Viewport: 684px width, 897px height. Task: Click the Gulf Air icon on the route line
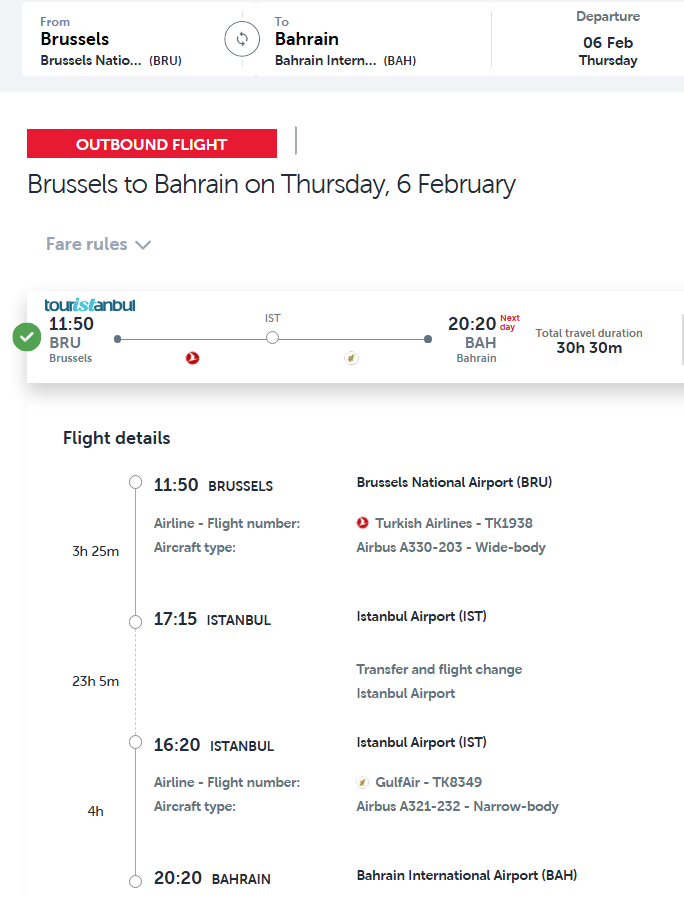coord(351,358)
